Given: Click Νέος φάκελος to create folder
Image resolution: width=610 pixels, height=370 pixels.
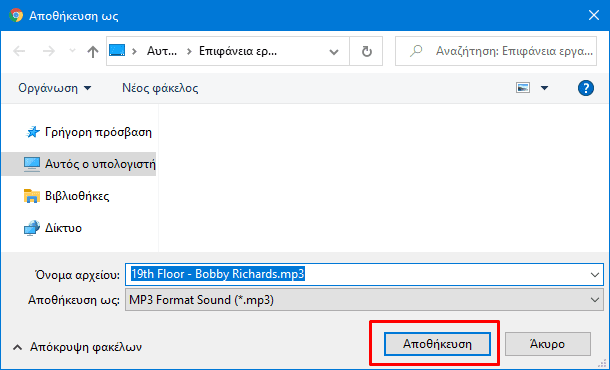Looking at the screenshot, I should point(160,88).
